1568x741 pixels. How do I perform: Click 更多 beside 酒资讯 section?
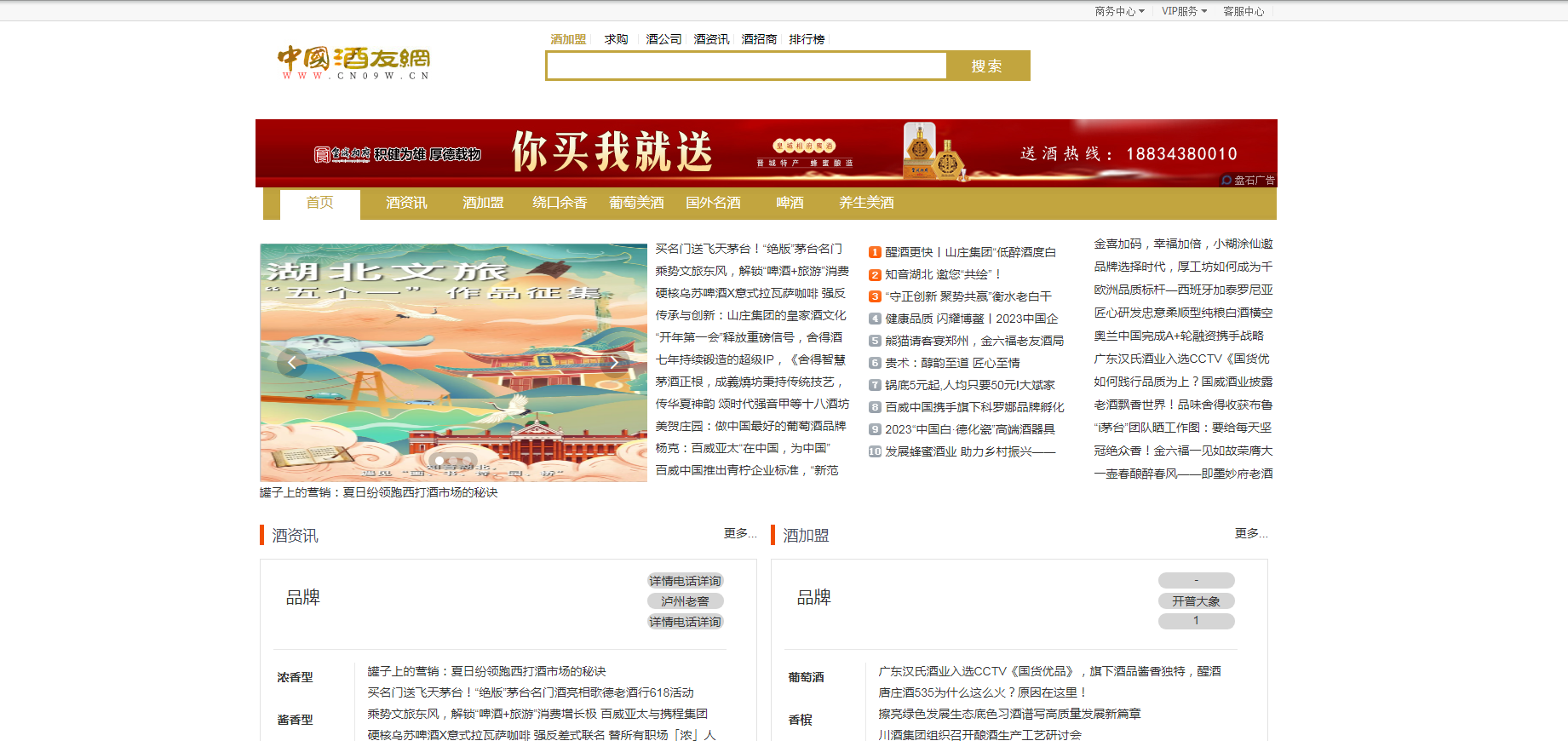pos(740,533)
